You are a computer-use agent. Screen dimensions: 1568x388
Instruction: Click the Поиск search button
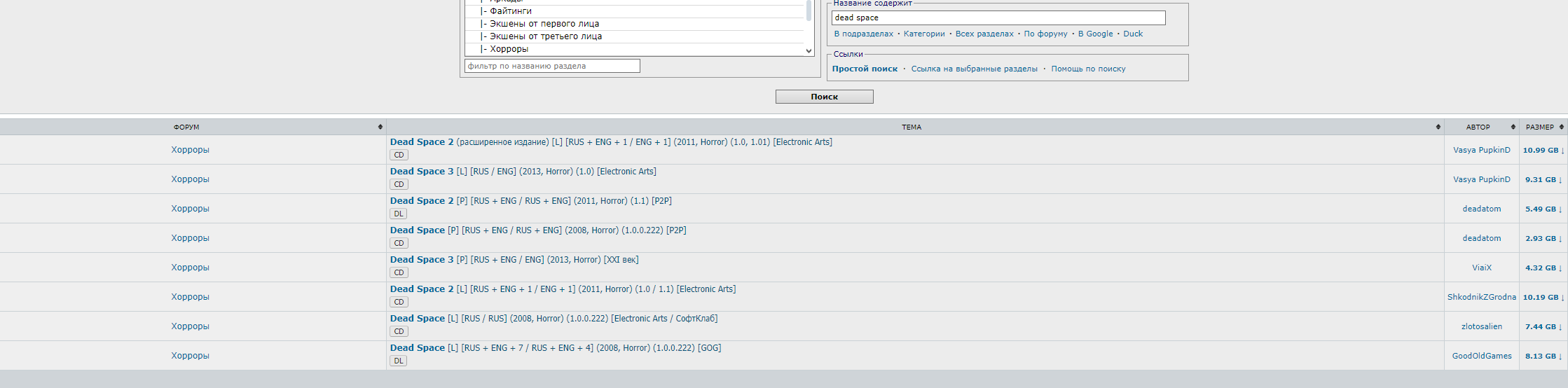824,97
